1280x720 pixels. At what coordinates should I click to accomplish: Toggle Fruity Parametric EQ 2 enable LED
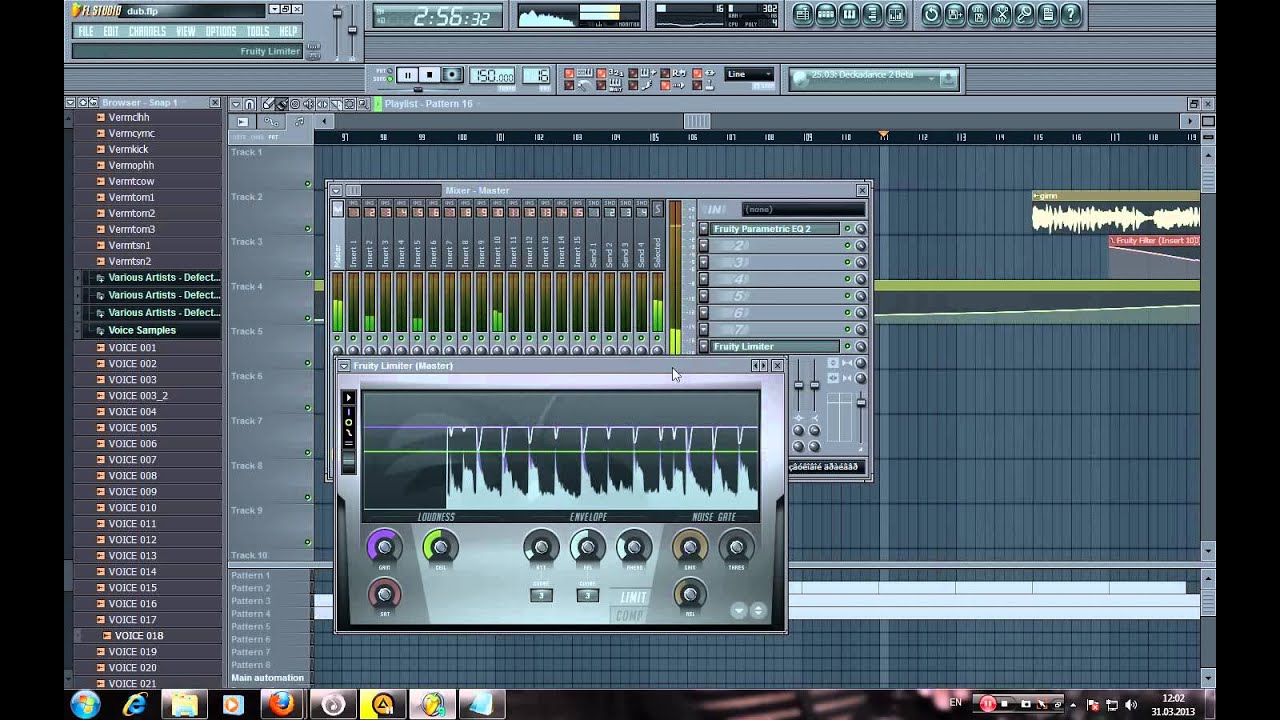coord(847,229)
